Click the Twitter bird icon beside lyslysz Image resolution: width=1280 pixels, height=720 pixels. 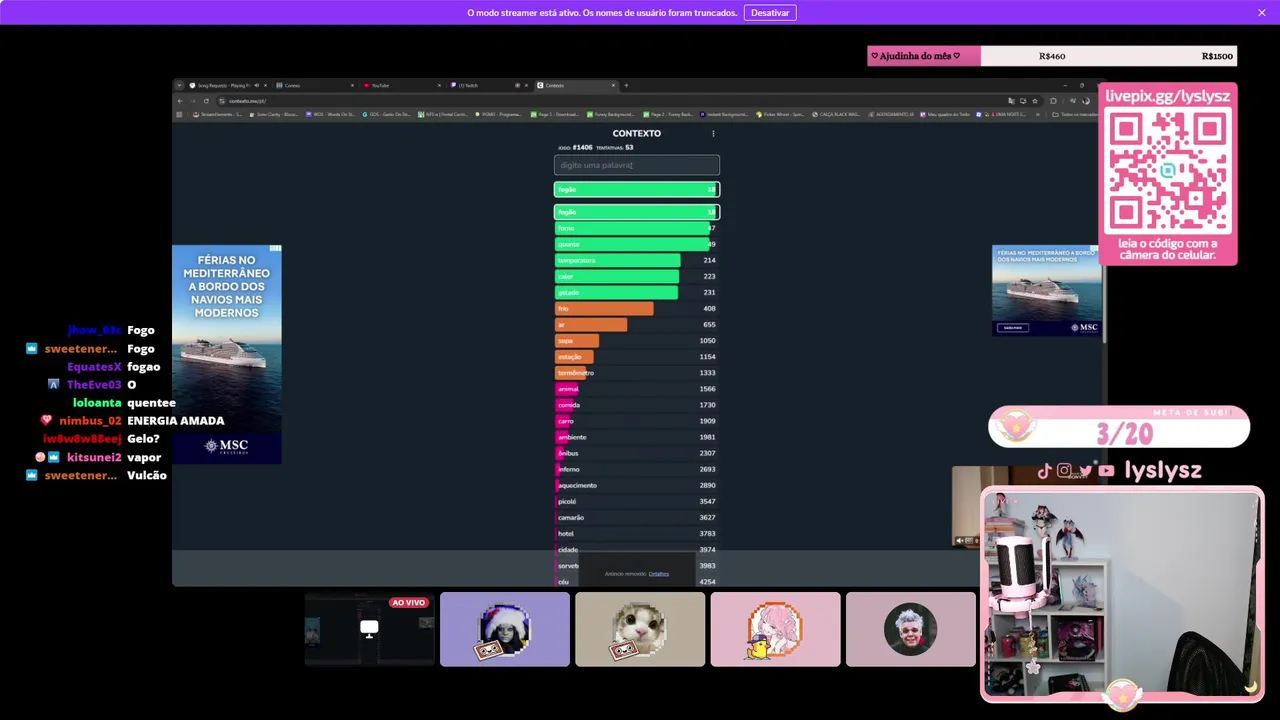(x=1085, y=471)
